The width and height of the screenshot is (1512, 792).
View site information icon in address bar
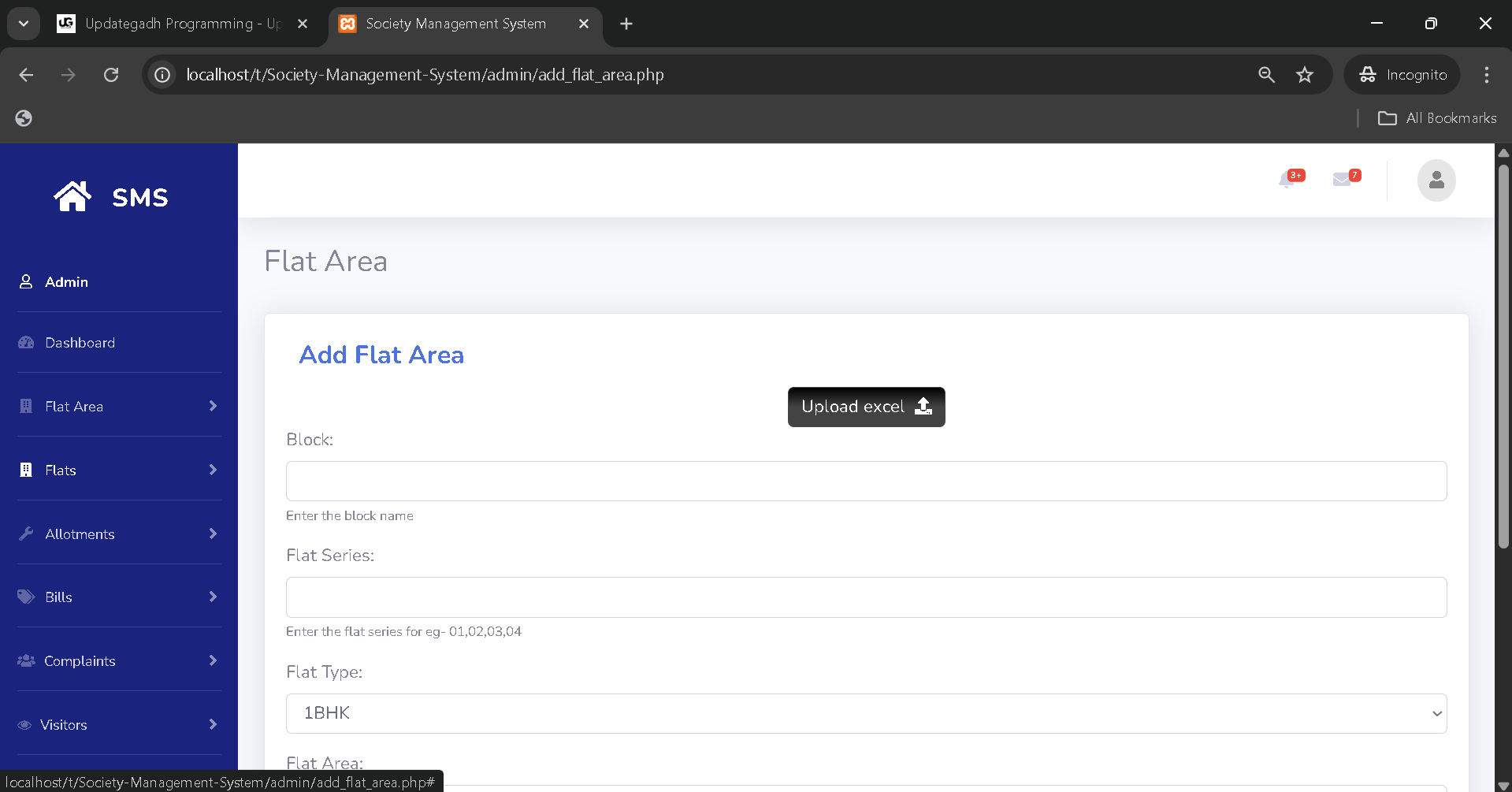[x=162, y=75]
